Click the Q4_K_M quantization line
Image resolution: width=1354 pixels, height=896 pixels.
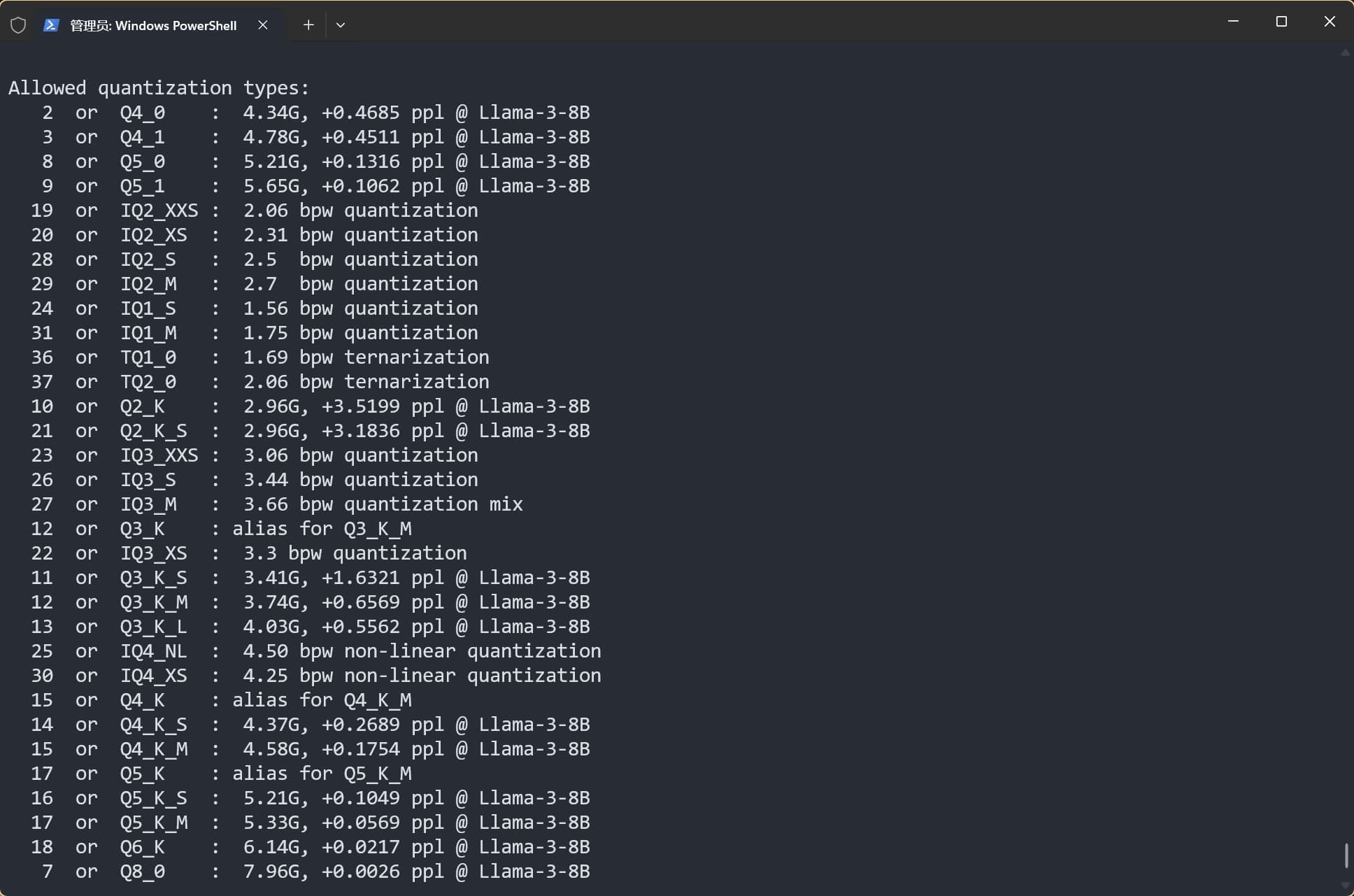pos(311,749)
